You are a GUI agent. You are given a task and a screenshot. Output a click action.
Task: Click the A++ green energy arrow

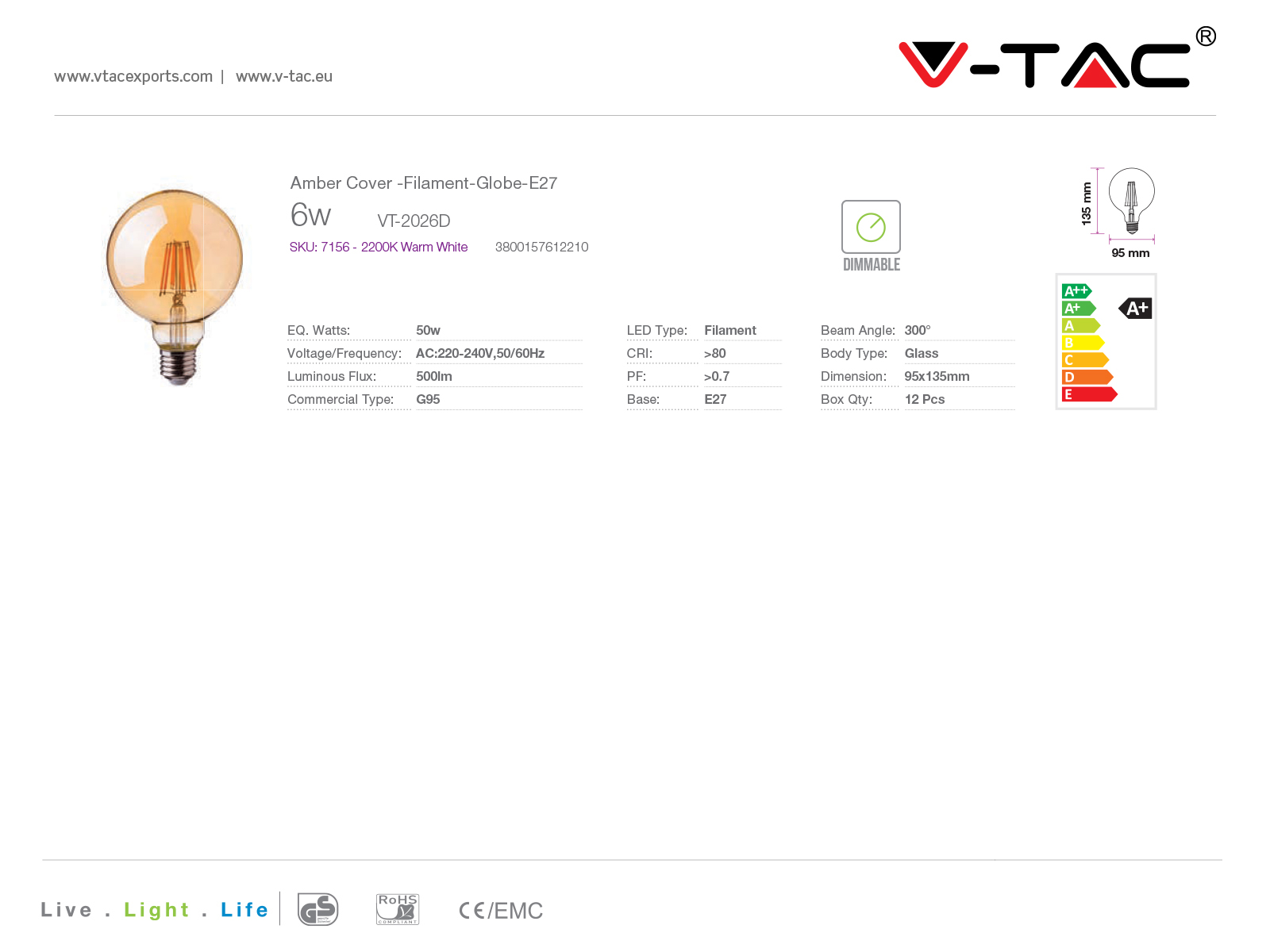[1077, 291]
